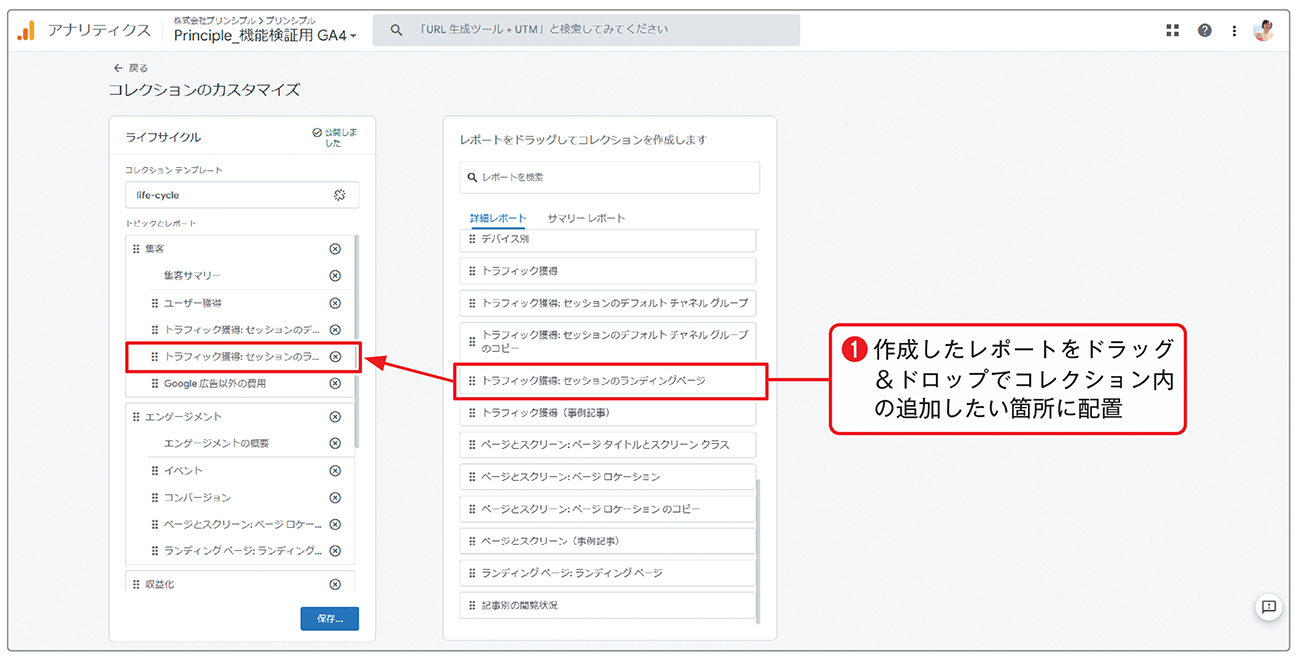The height and width of the screenshot is (665, 1300).
Task: Click the top search box for URL 生成ツール
Action: tap(586, 30)
